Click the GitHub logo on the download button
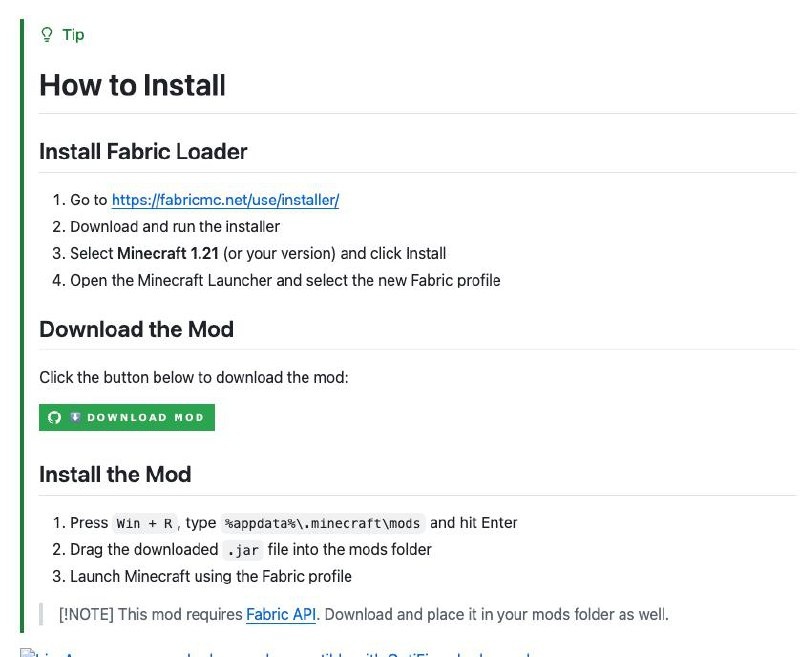800x657 pixels. (x=55, y=417)
